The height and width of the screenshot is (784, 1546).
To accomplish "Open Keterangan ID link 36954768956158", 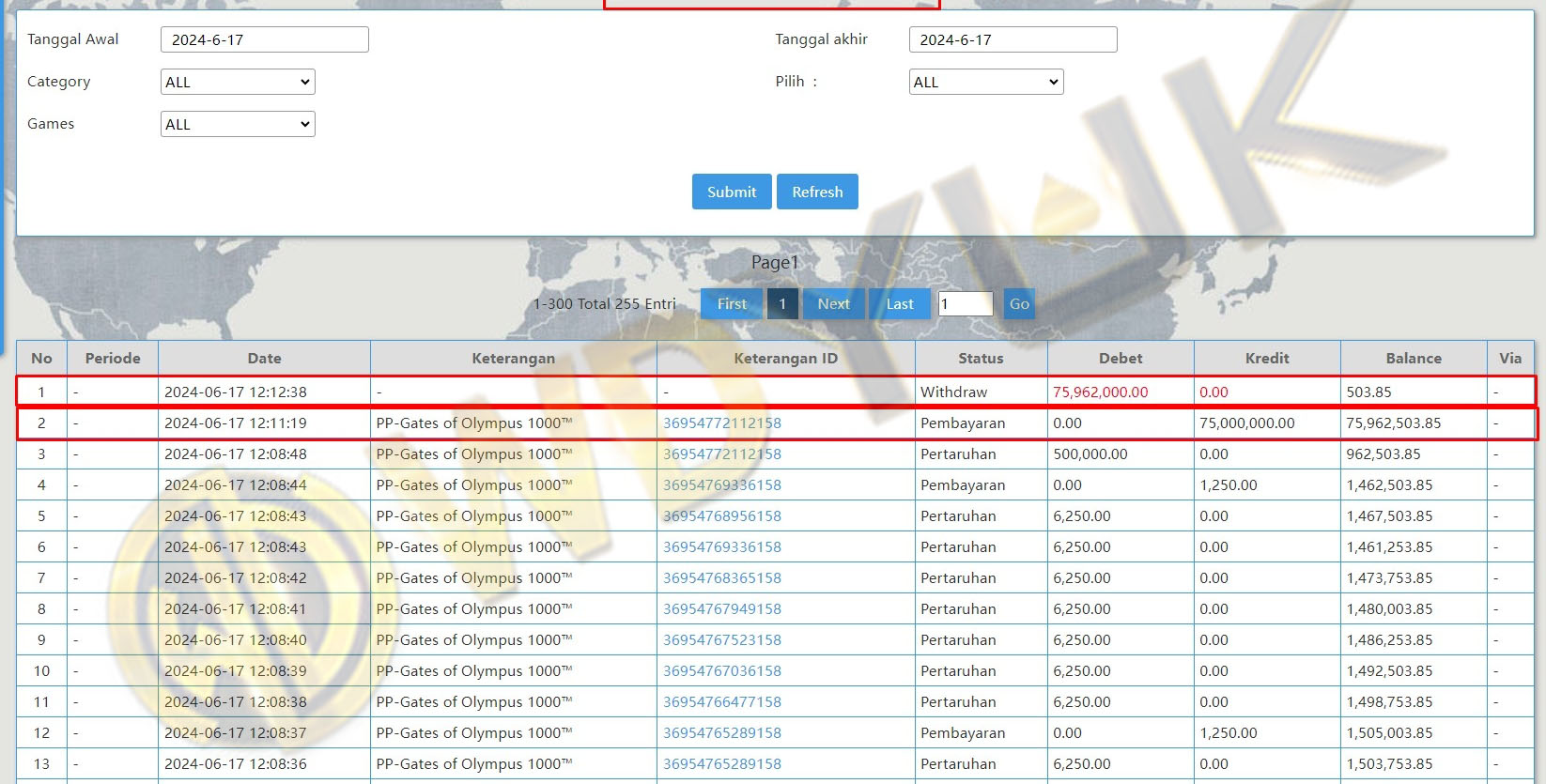I will point(721,516).
